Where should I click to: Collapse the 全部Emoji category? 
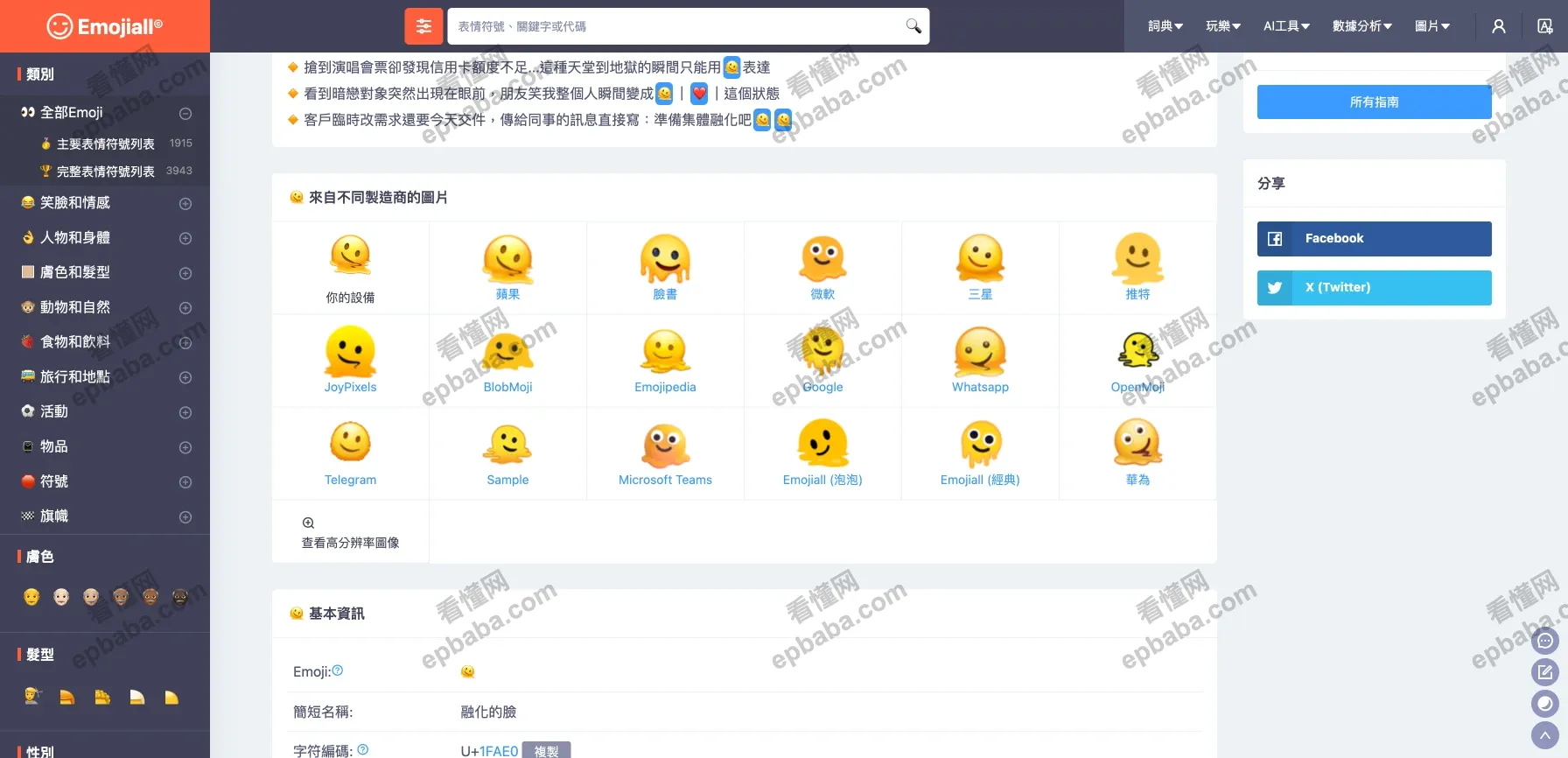pyautogui.click(x=185, y=114)
